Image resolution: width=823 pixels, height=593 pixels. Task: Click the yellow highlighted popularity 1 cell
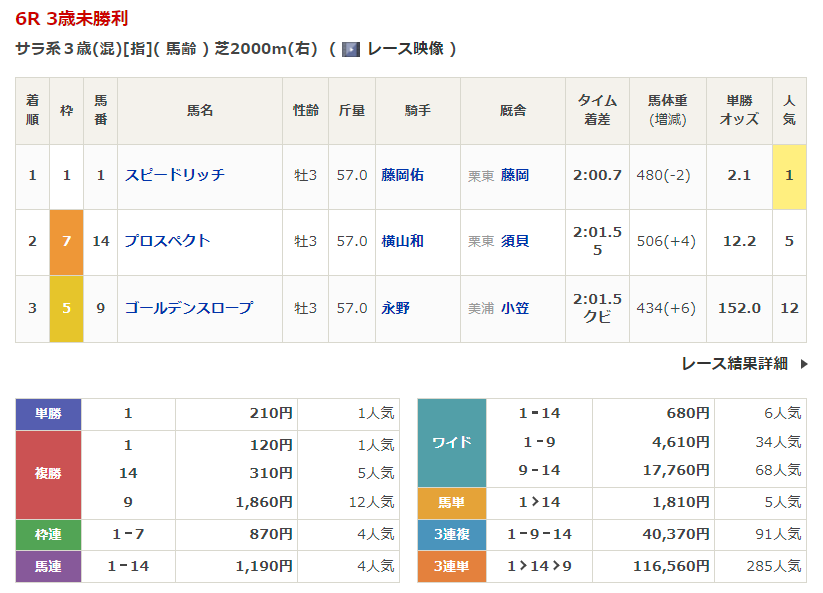click(789, 175)
